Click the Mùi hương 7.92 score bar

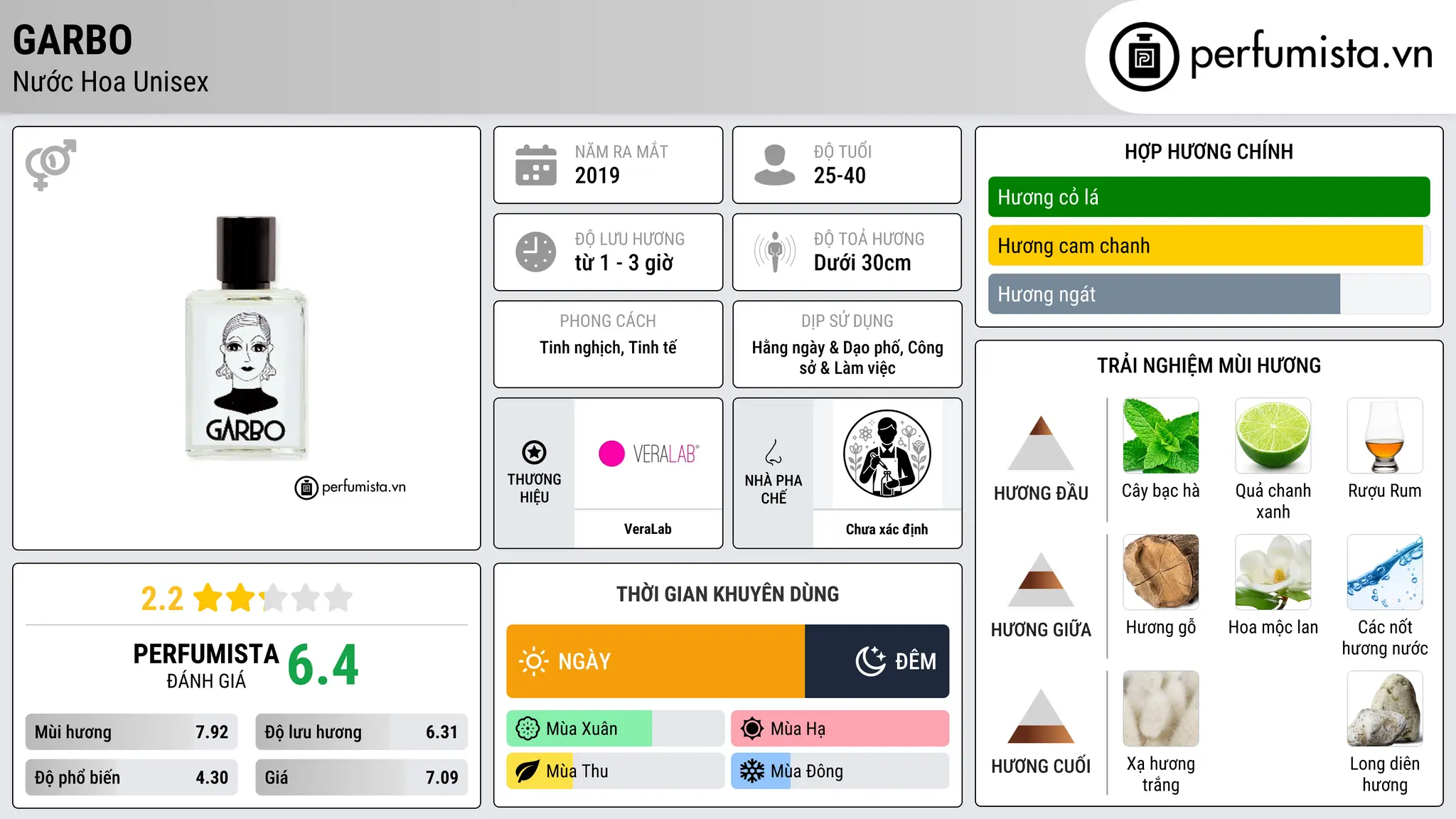132,732
